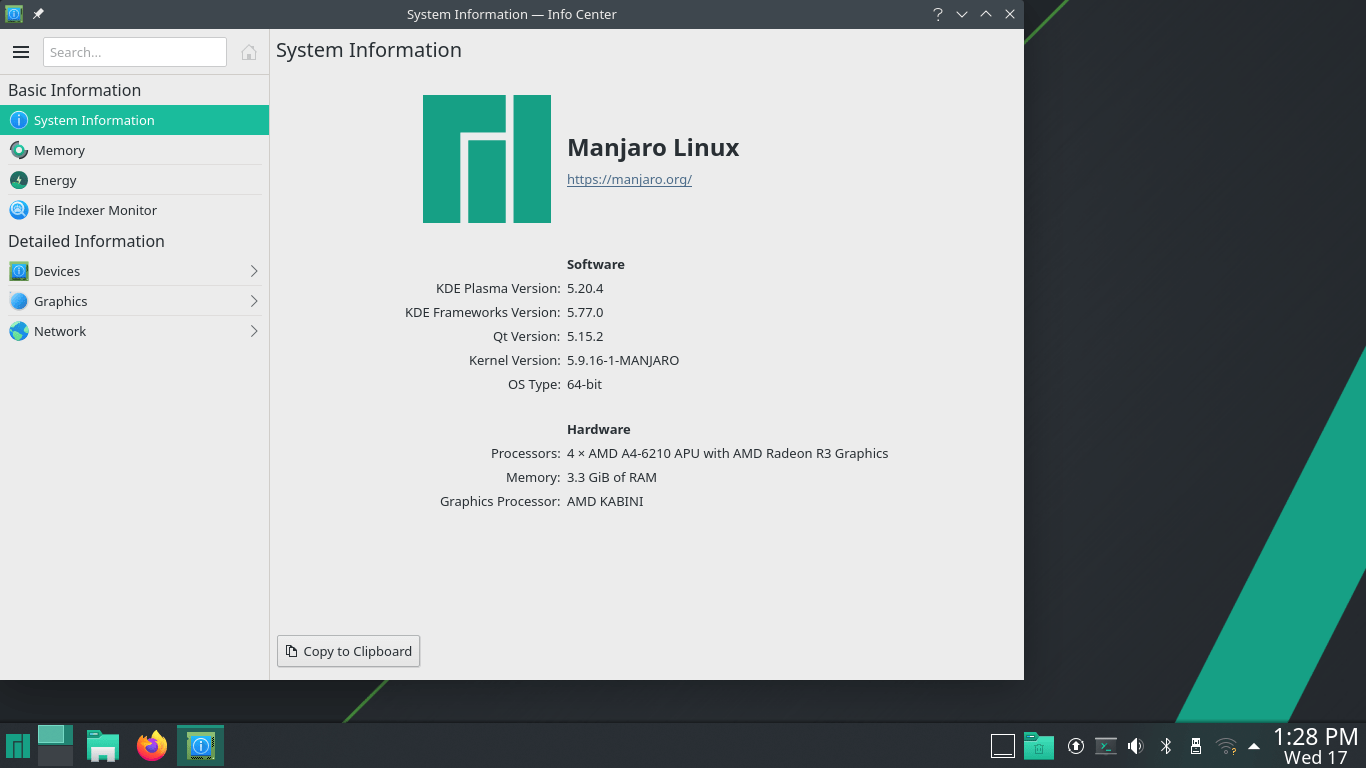This screenshot has width=1366, height=768.
Task: Click the System Information info icon
Action: [18, 120]
